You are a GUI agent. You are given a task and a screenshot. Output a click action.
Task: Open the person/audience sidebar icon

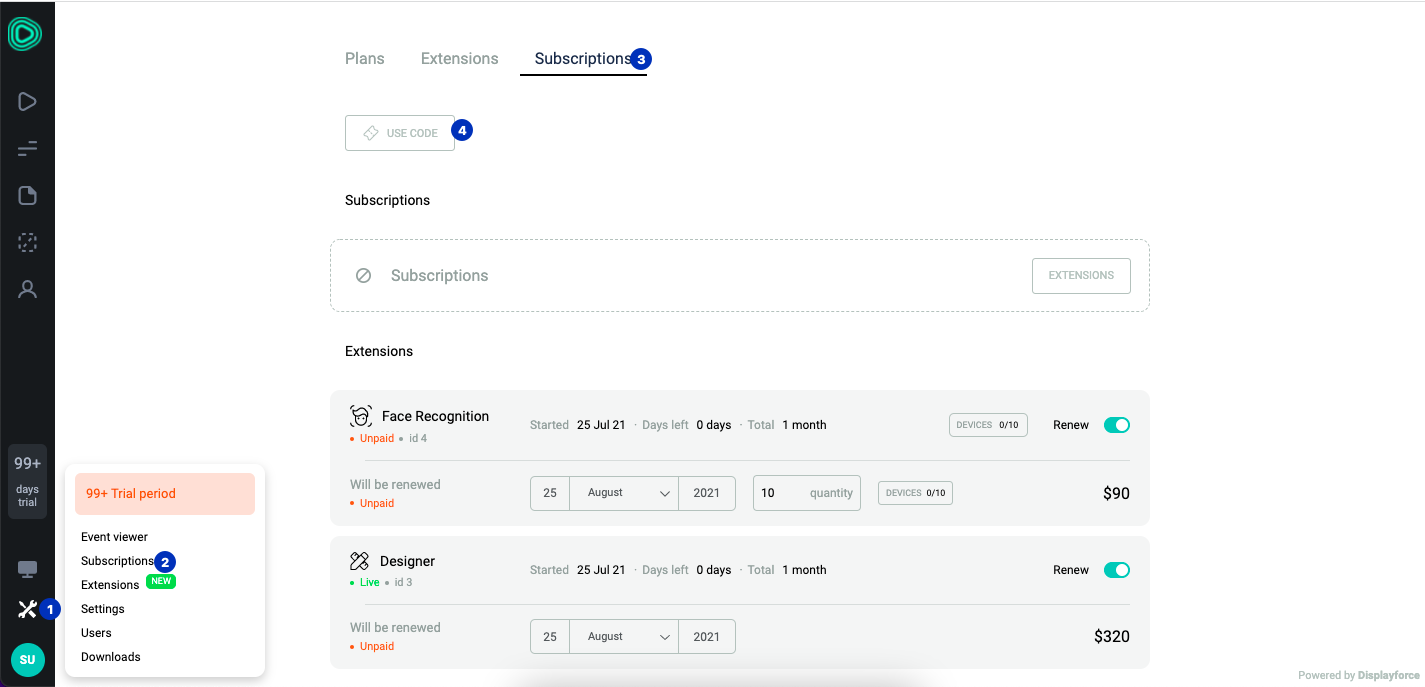pos(27,289)
